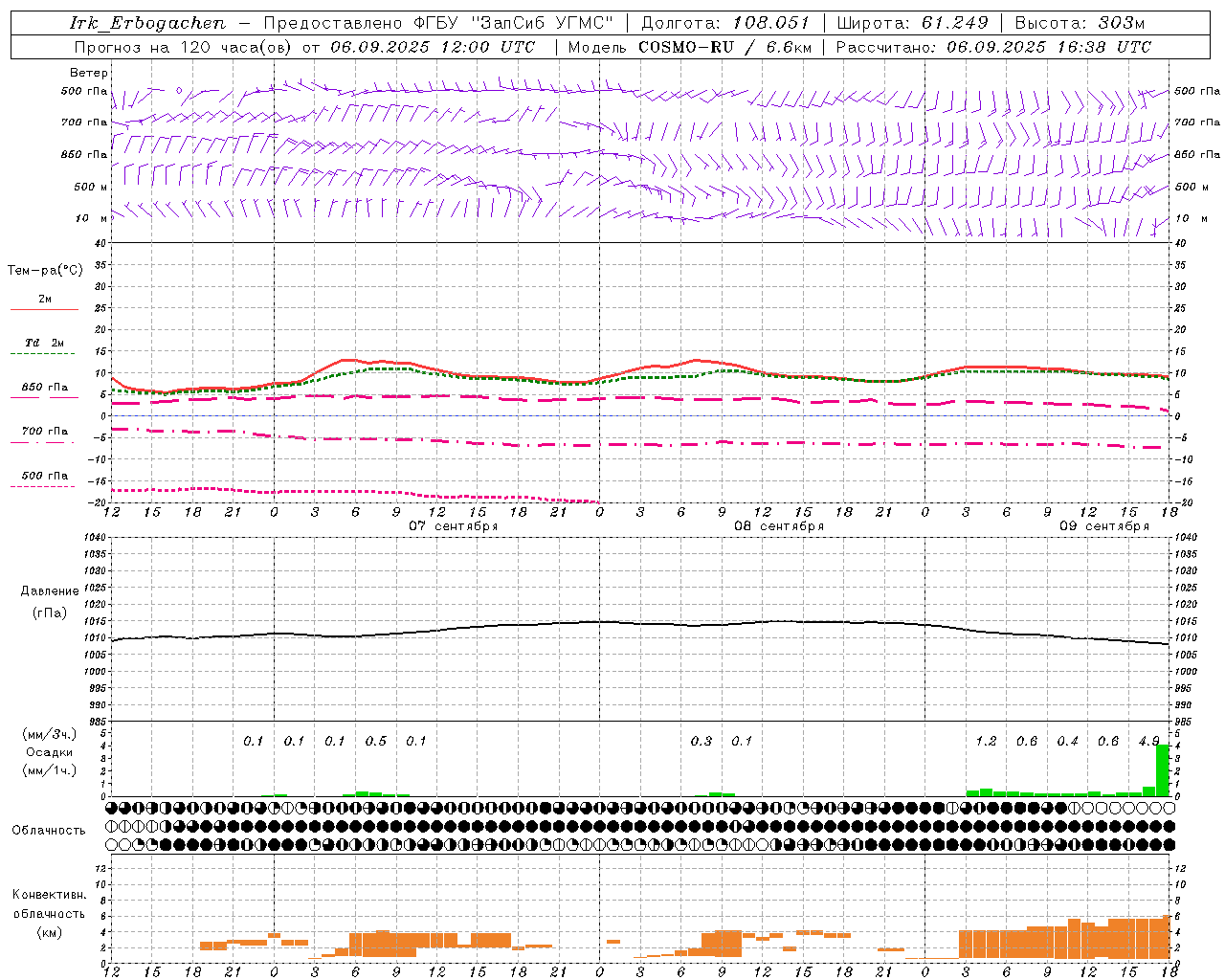Select the forecast length Прогноз на 120 часа(ов)
The image size is (1225, 980).
tap(184, 47)
